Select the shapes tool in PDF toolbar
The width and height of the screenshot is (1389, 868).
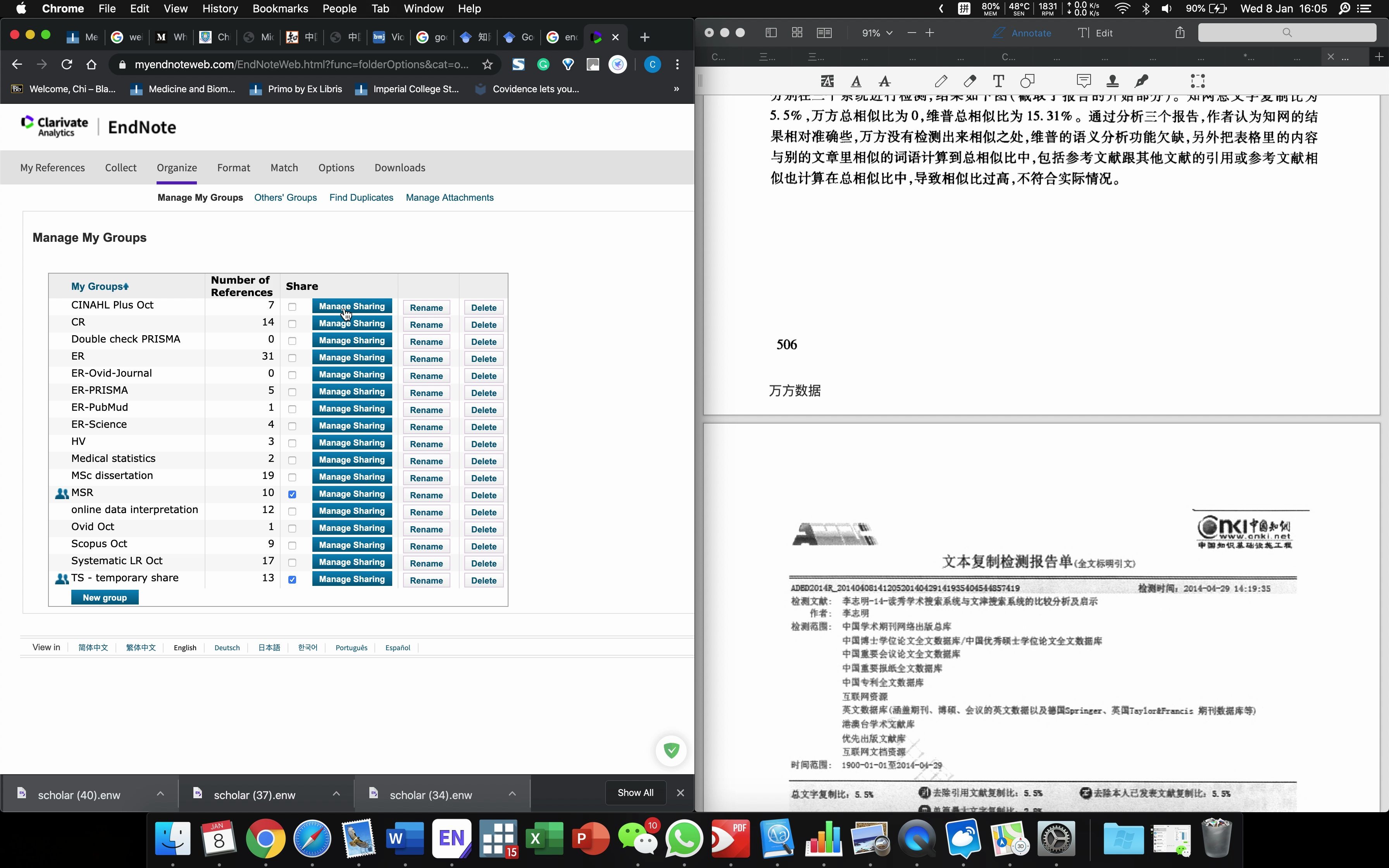1027,81
